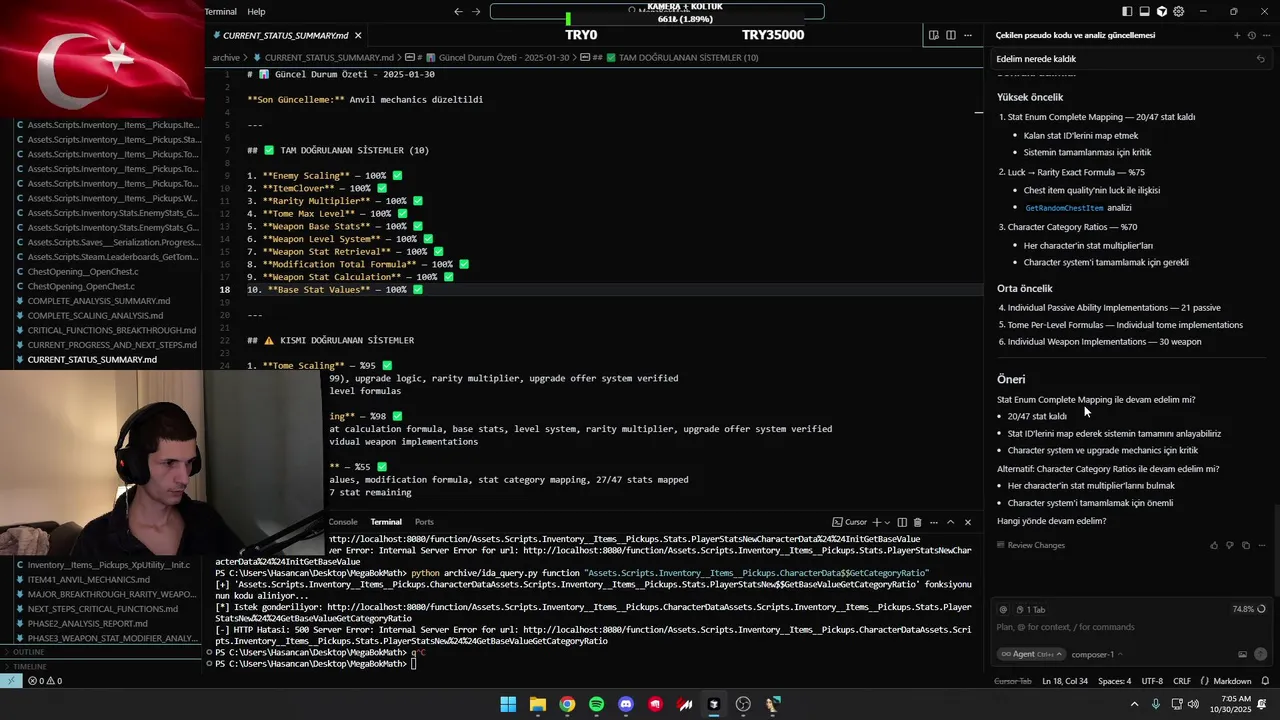Screen dimensions: 1280x720
Task: Open the composer-1 model dropdown
Action: coord(1097,654)
